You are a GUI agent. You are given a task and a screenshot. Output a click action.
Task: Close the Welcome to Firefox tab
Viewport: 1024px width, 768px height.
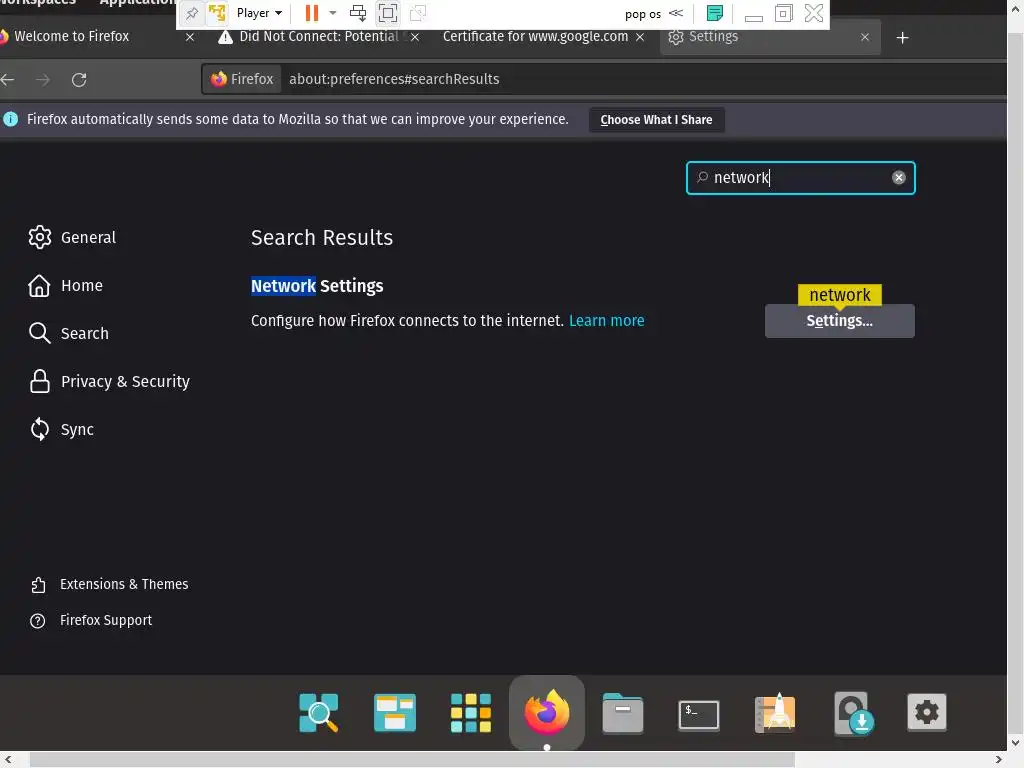pyautogui.click(x=190, y=37)
